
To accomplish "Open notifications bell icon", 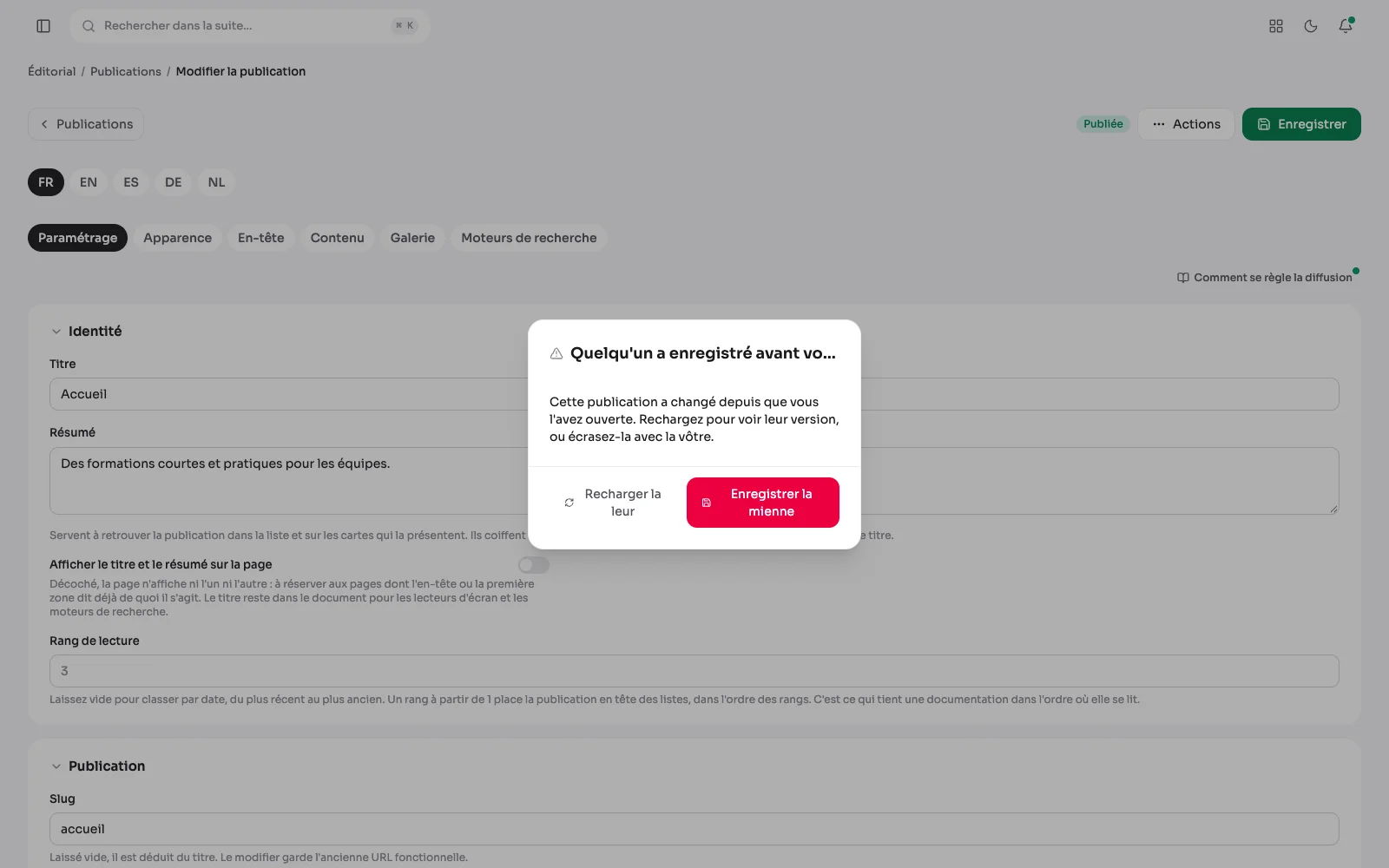I will 1346,26.
